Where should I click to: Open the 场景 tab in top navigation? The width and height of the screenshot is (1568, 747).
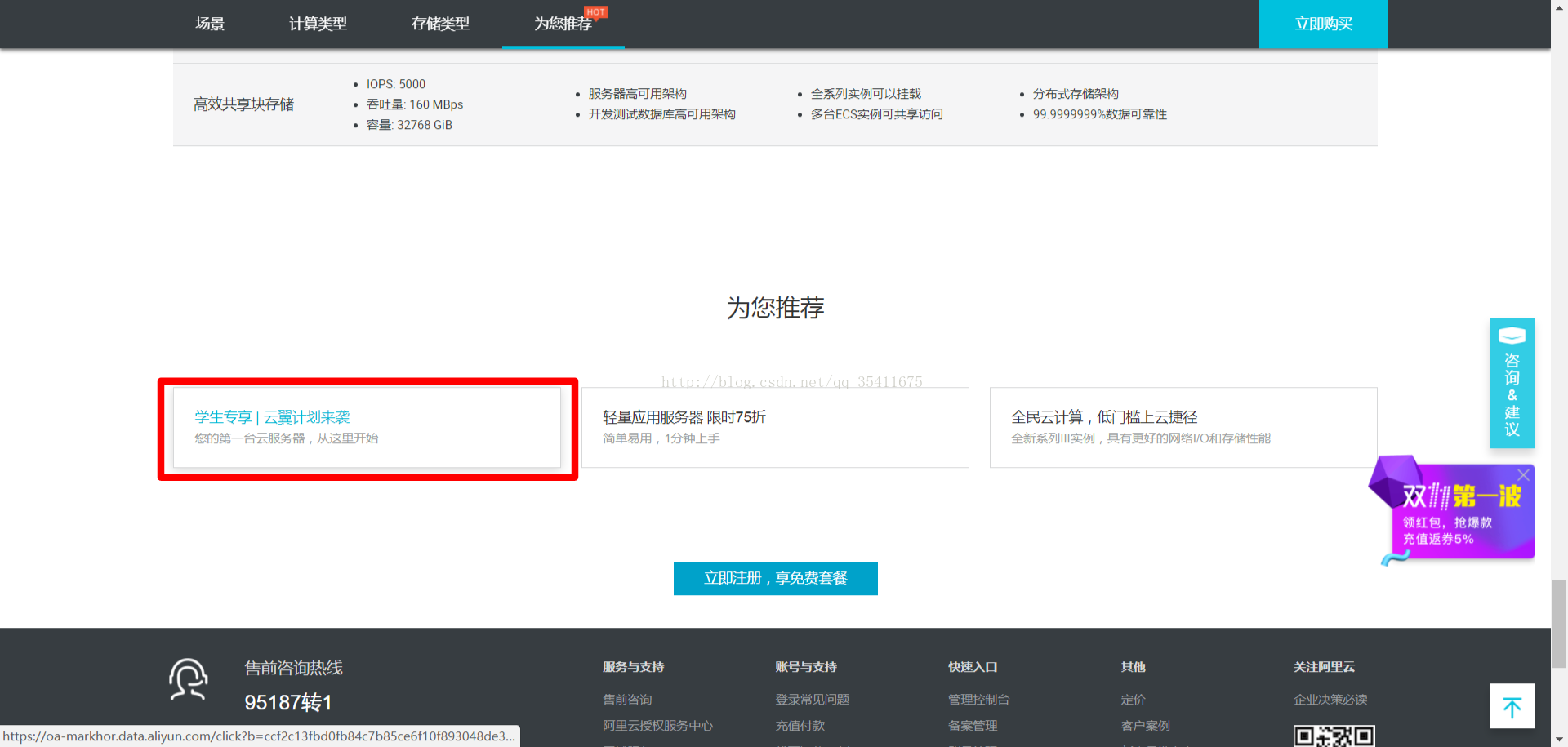pyautogui.click(x=210, y=24)
